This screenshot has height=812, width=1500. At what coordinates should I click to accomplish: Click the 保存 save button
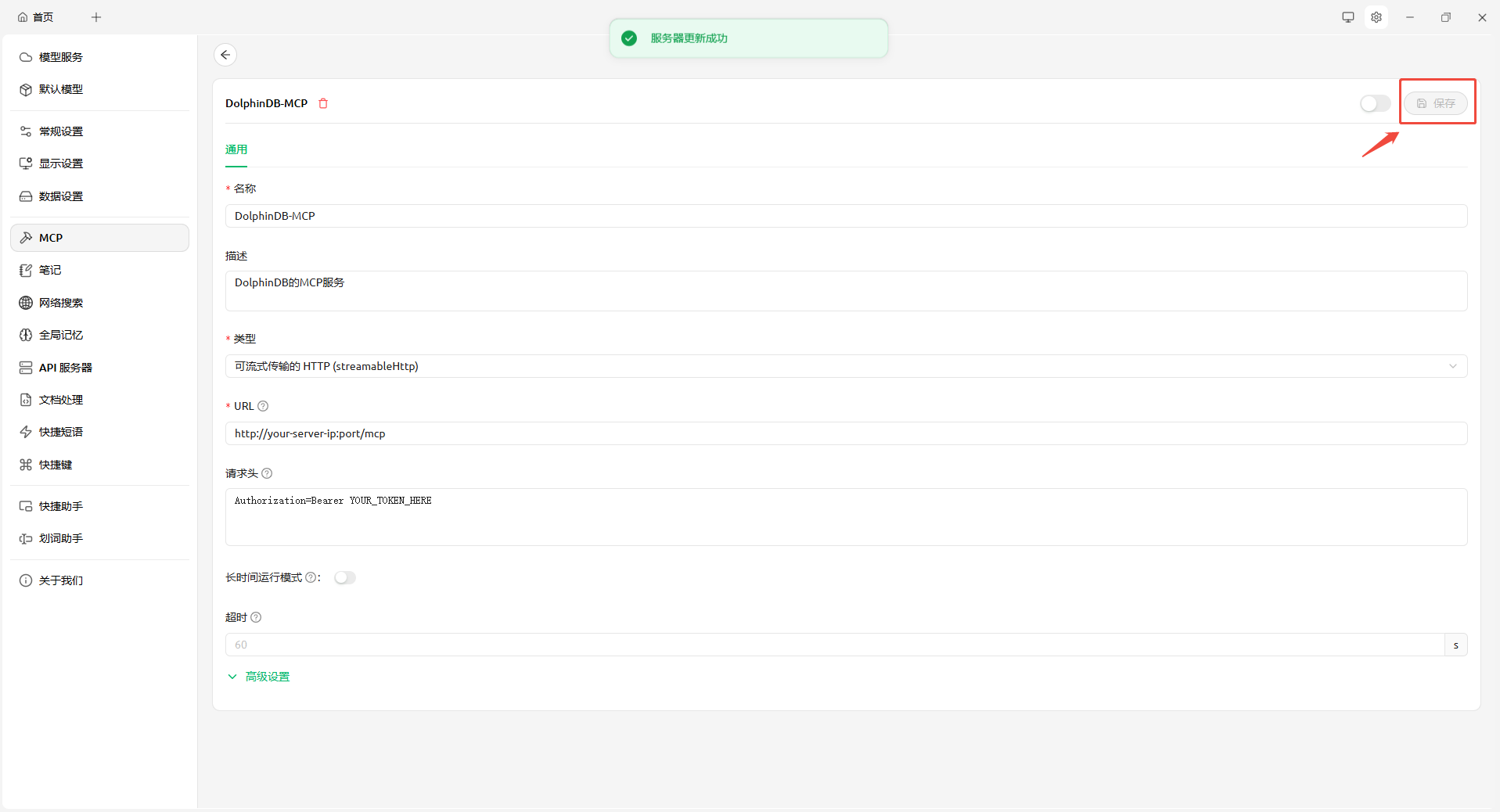[x=1436, y=103]
